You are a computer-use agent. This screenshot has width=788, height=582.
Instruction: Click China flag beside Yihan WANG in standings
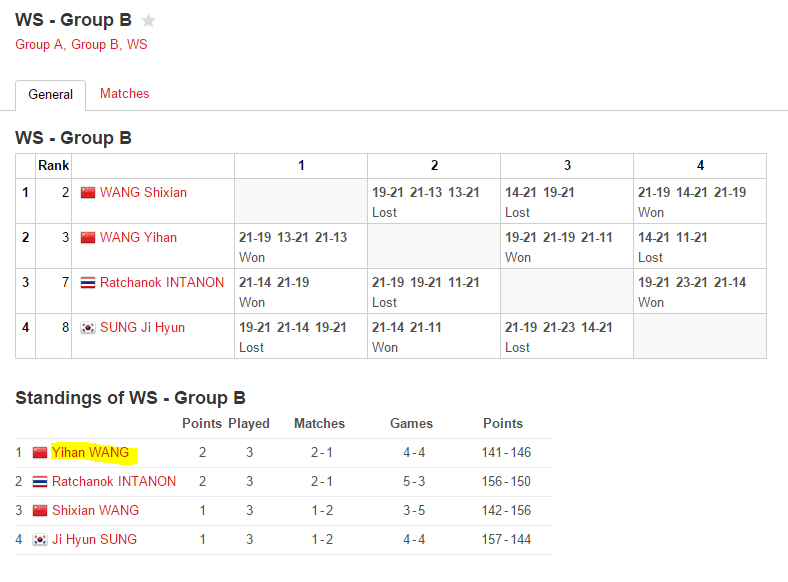click(x=40, y=452)
